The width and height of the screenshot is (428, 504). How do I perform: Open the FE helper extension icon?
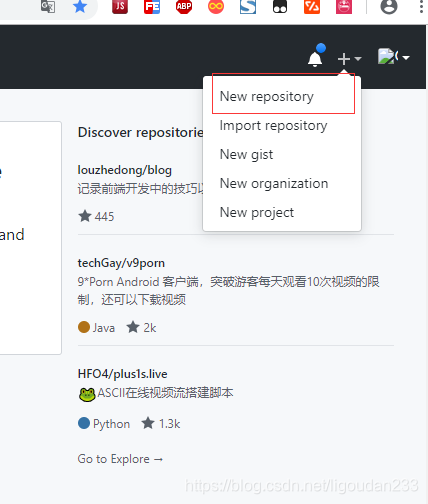tap(152, 7)
